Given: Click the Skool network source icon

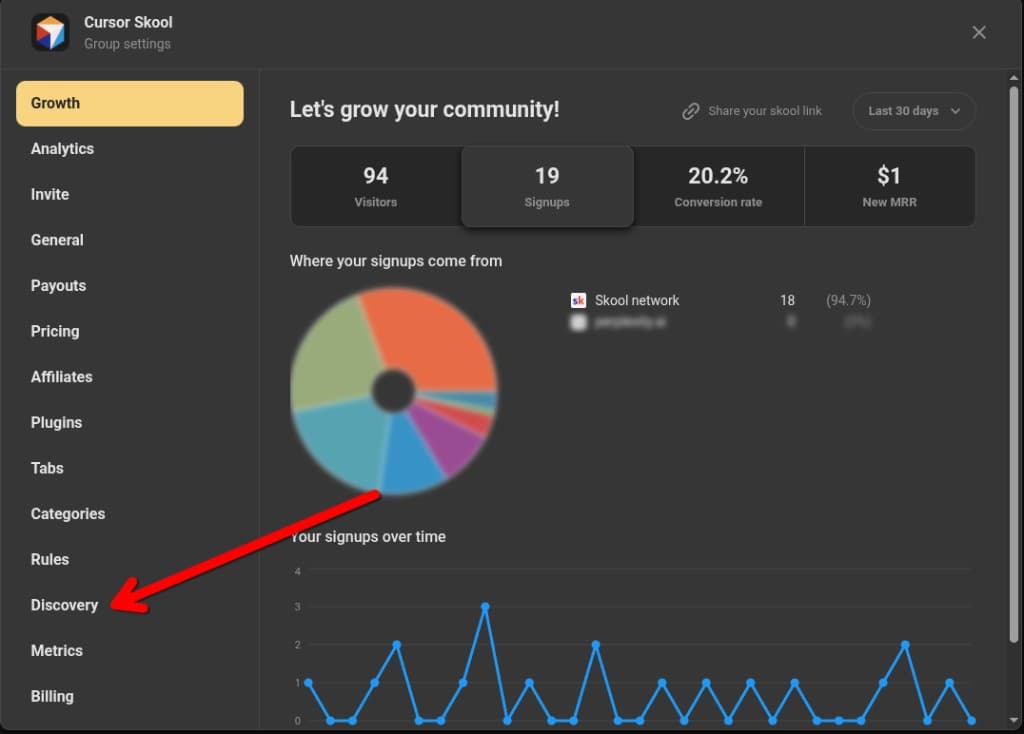Looking at the screenshot, I should (579, 300).
